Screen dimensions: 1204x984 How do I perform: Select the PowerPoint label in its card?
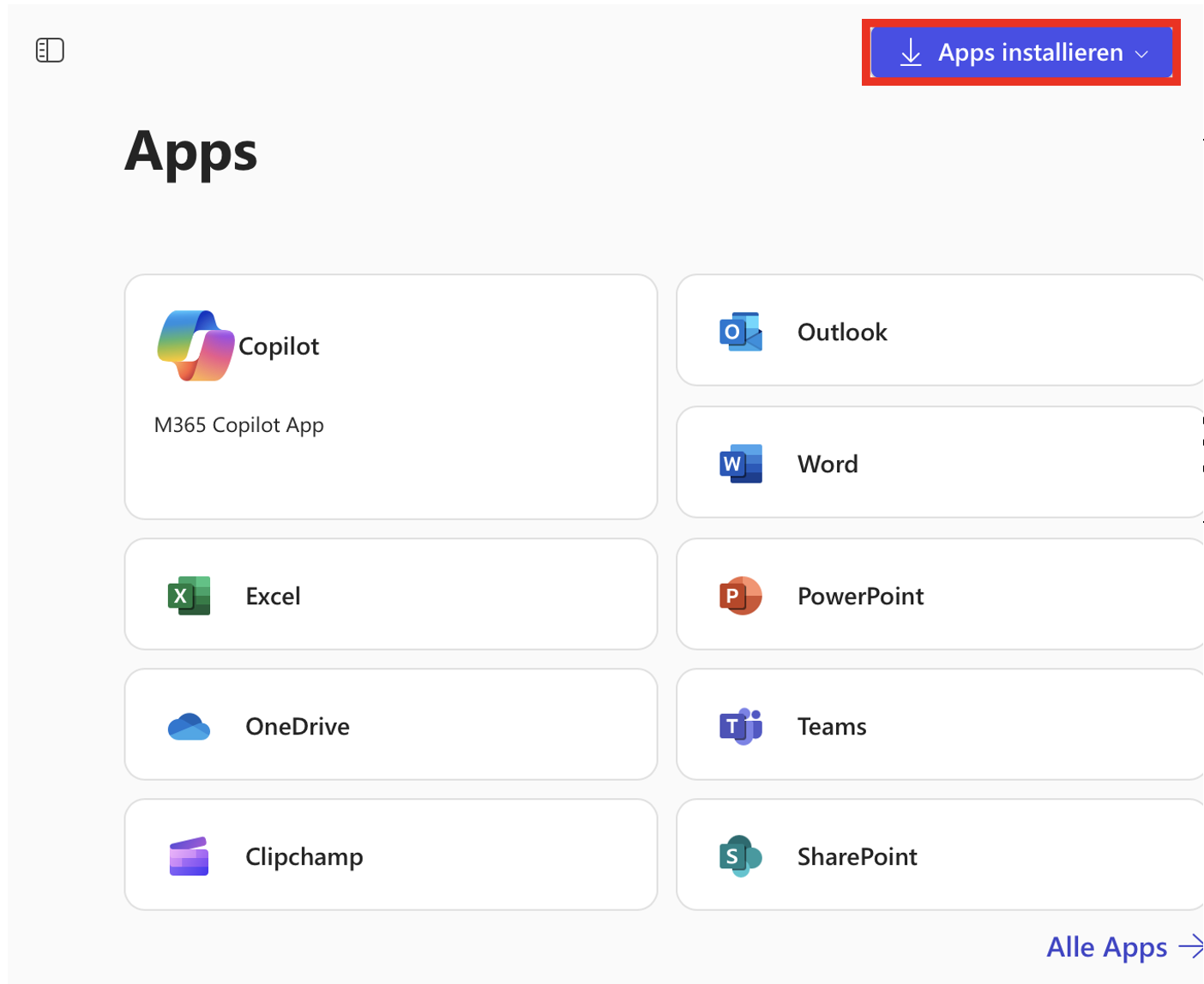click(x=860, y=596)
